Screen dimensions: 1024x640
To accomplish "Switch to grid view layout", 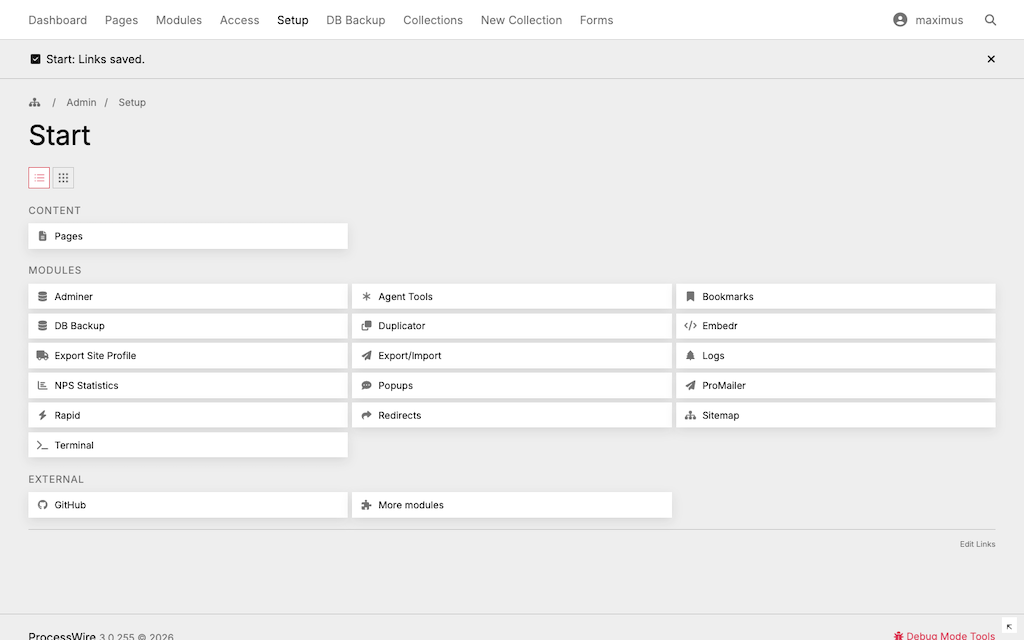I will [x=63, y=178].
